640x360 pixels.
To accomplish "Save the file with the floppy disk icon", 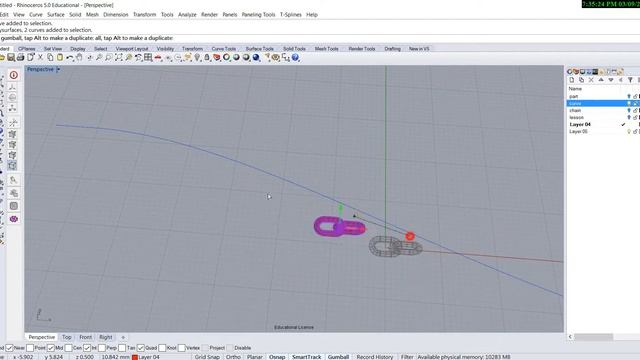I will pyautogui.click(x=11, y=58).
